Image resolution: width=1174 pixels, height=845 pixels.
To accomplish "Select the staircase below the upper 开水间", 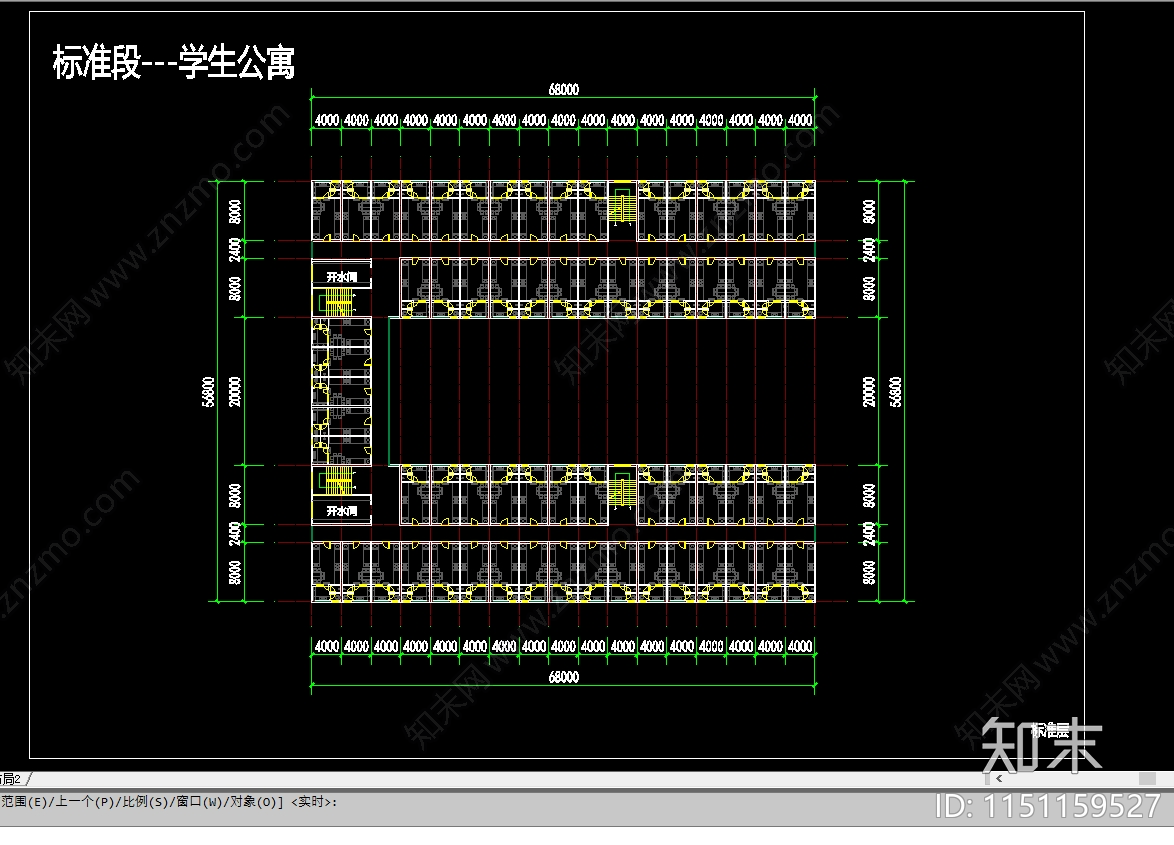I will (x=338, y=302).
